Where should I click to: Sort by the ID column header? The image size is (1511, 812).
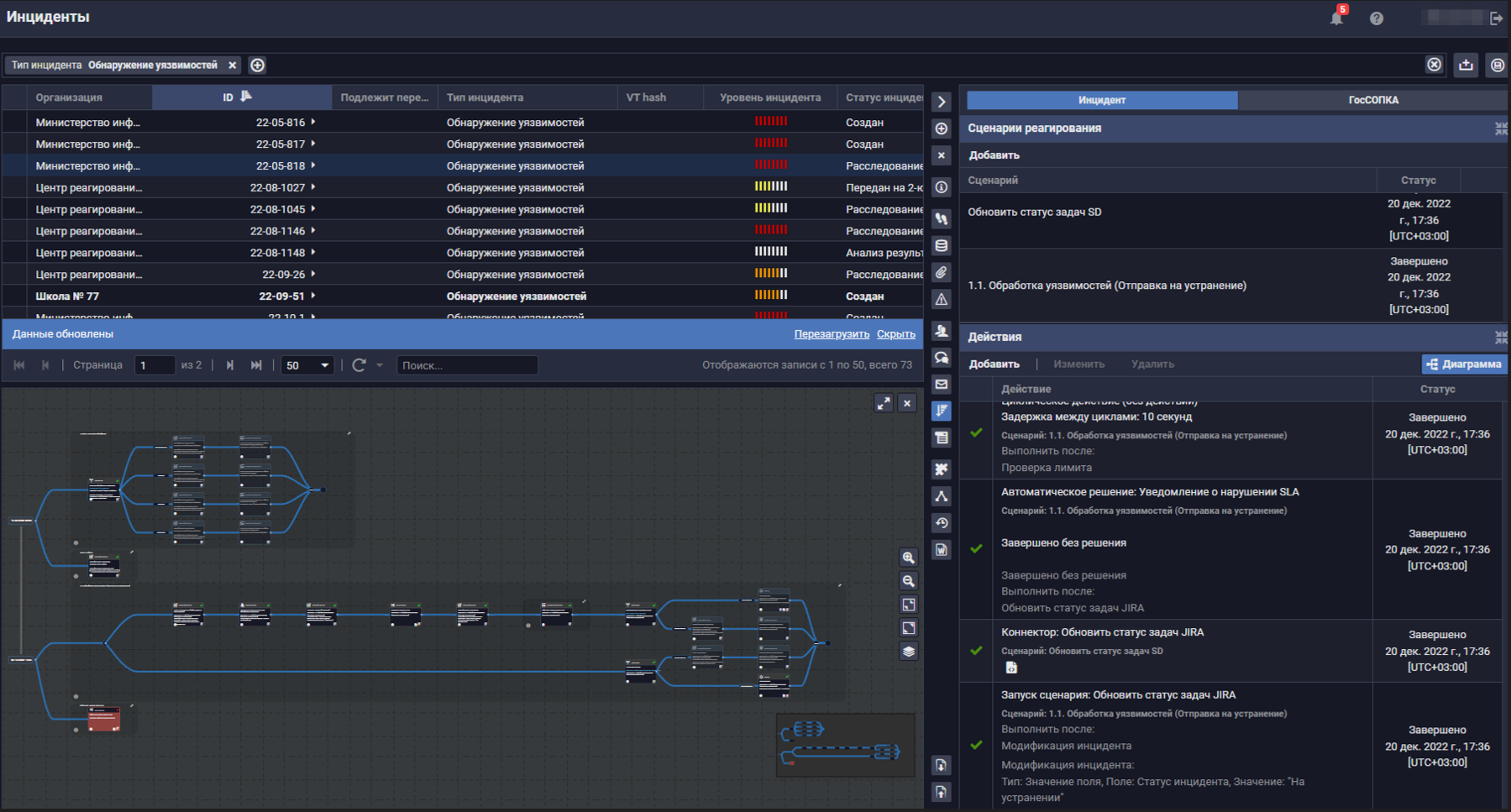[228, 97]
